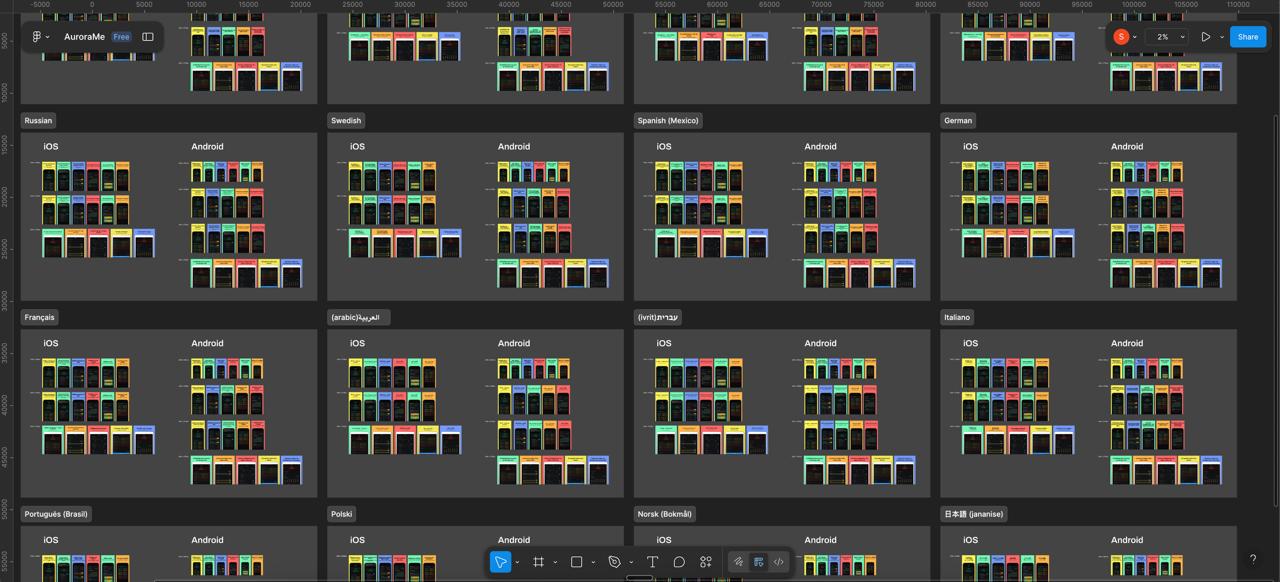Expand shape tools chevron
Screen dimensions: 1280x582
click(593, 562)
